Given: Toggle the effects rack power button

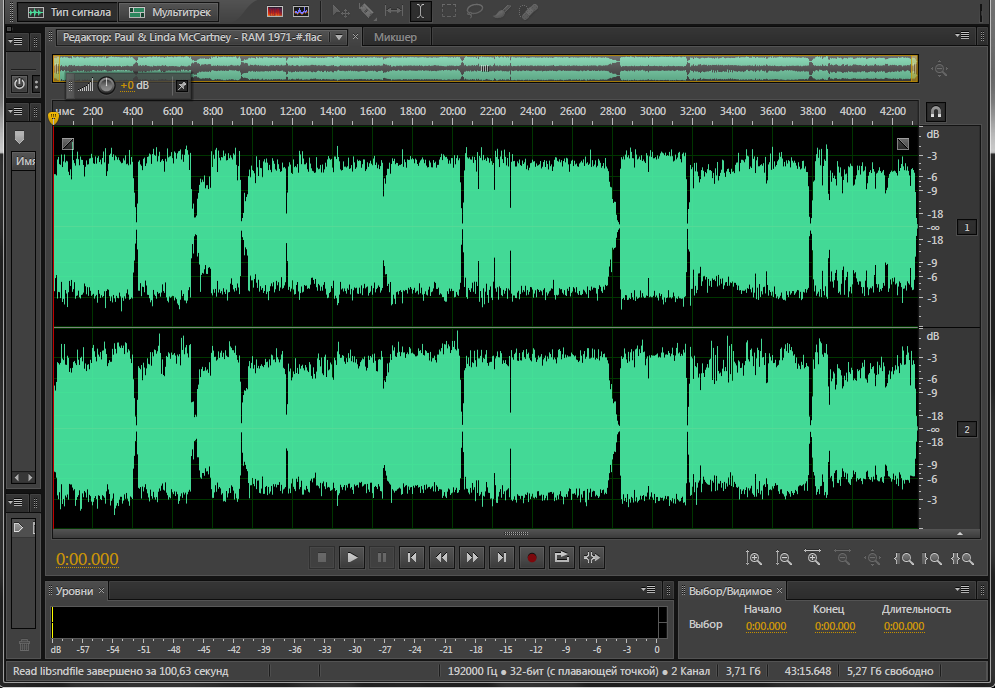Looking at the screenshot, I should coord(19,84).
